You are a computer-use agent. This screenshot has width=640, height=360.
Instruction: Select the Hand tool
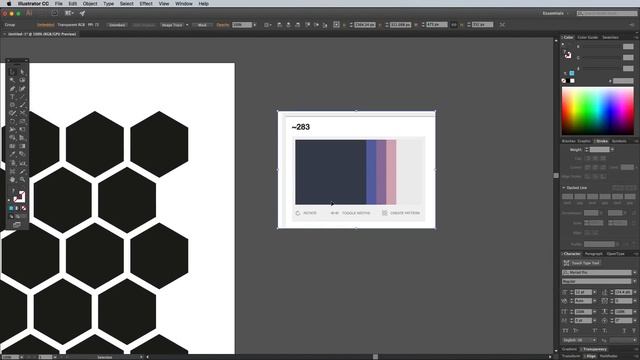point(12,179)
